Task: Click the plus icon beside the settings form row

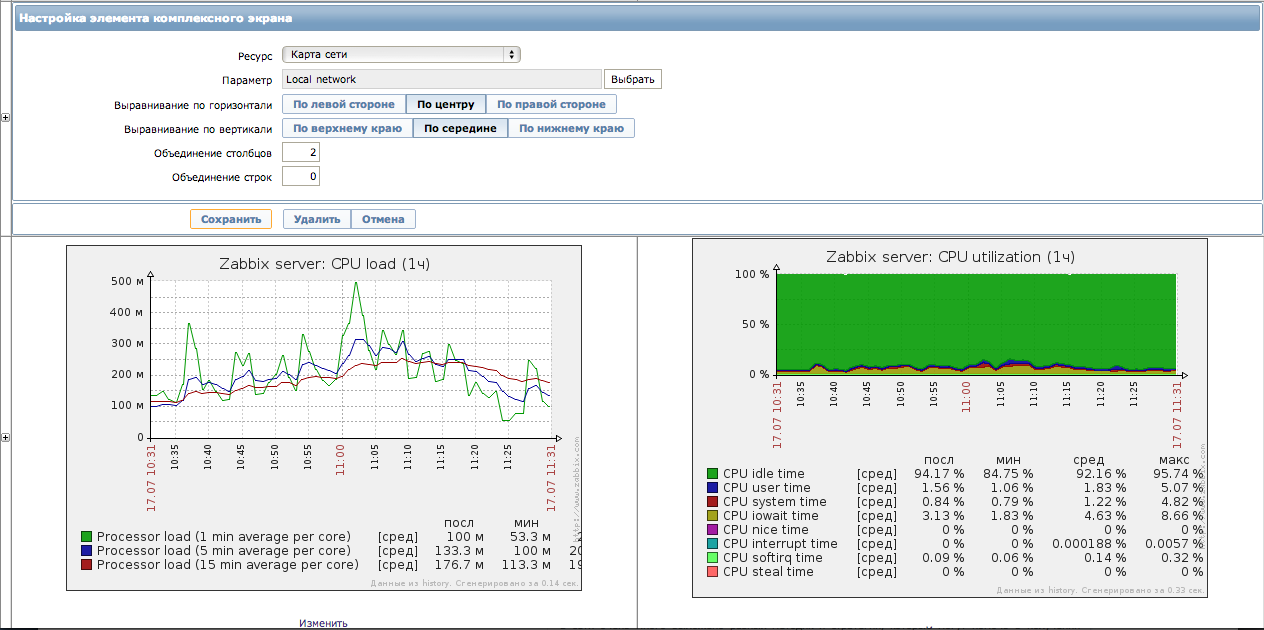Action: point(6,118)
